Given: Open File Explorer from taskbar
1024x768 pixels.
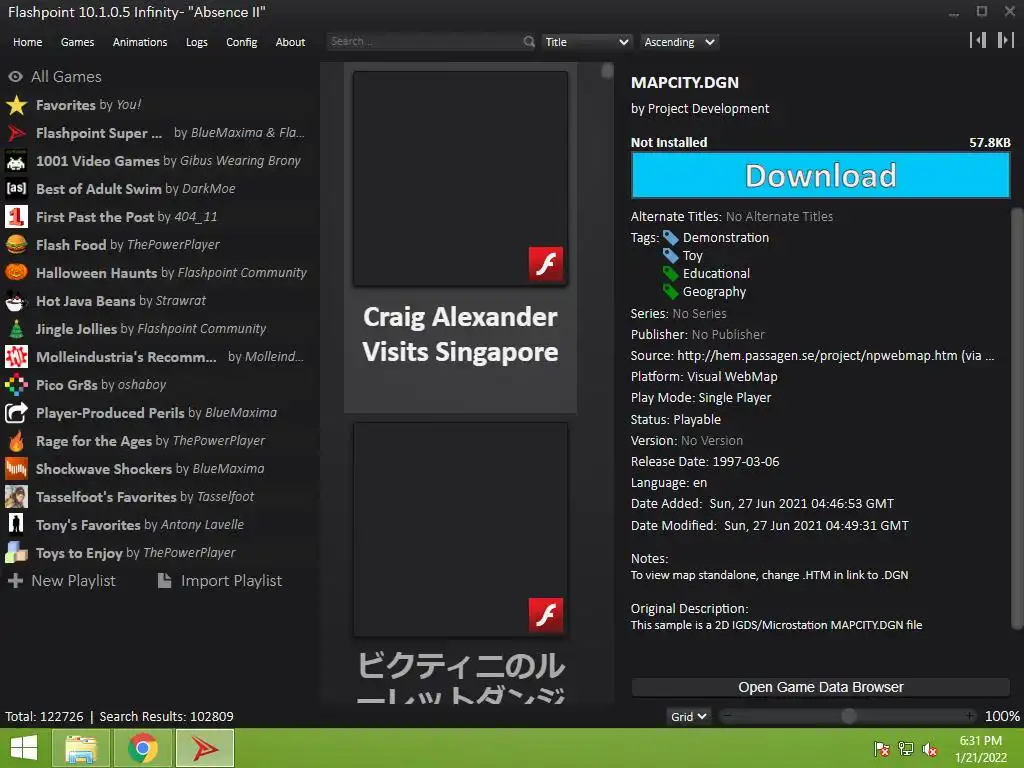Looking at the screenshot, I should point(82,748).
